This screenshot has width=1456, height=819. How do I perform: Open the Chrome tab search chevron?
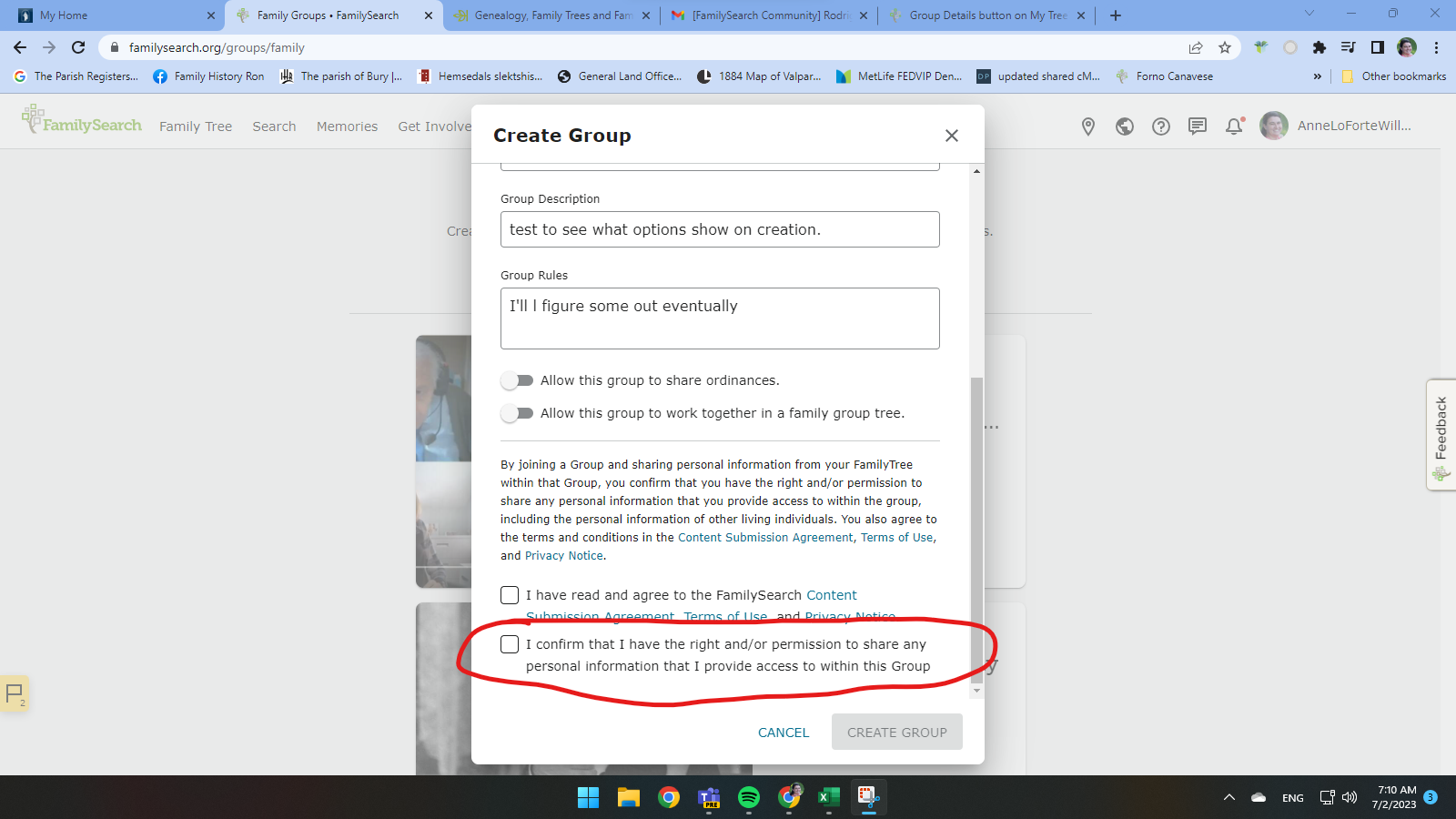pos(1309,14)
